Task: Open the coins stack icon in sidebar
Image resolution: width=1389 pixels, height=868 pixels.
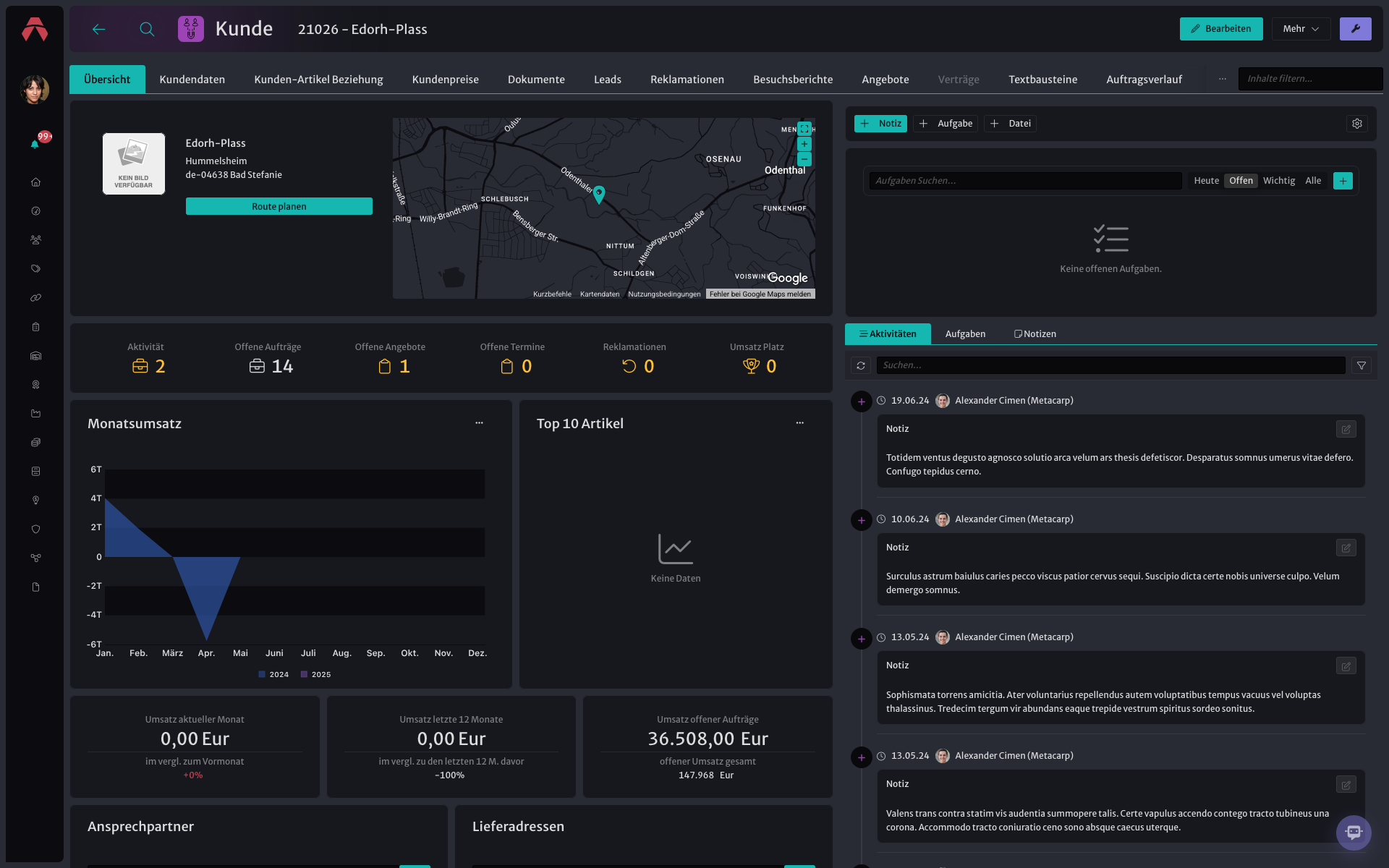Action: coord(35,443)
